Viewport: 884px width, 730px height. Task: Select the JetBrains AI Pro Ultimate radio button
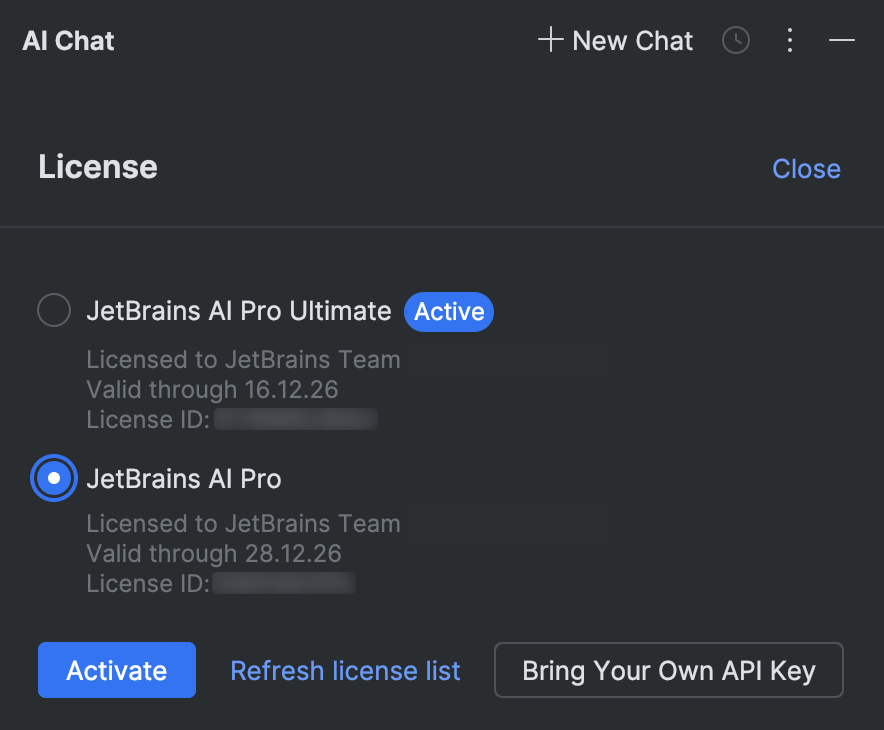coord(54,310)
